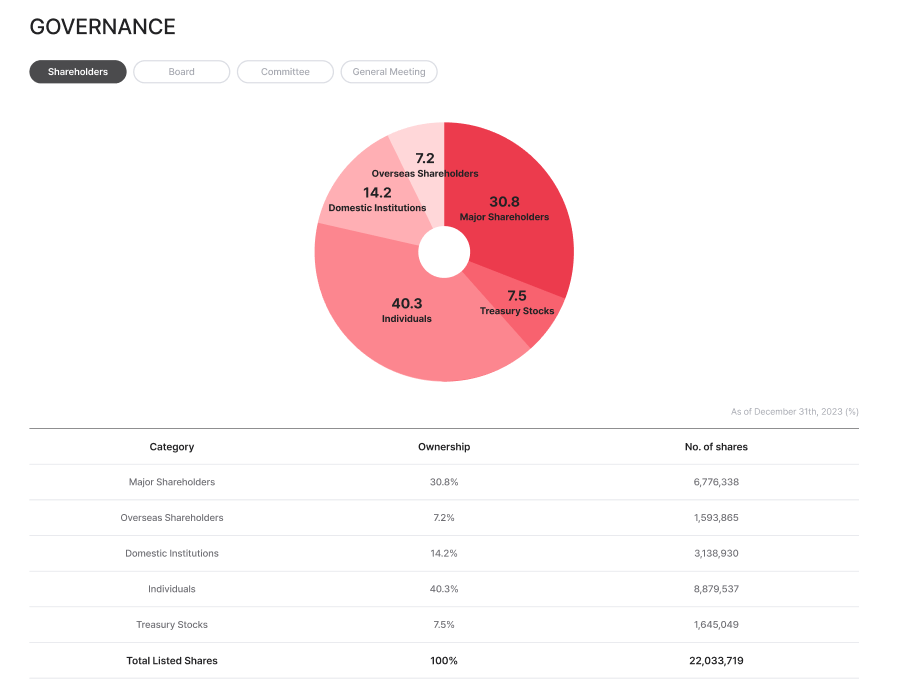Switch to the Board tab
The width and height of the screenshot is (912, 683).
pyautogui.click(x=181, y=72)
